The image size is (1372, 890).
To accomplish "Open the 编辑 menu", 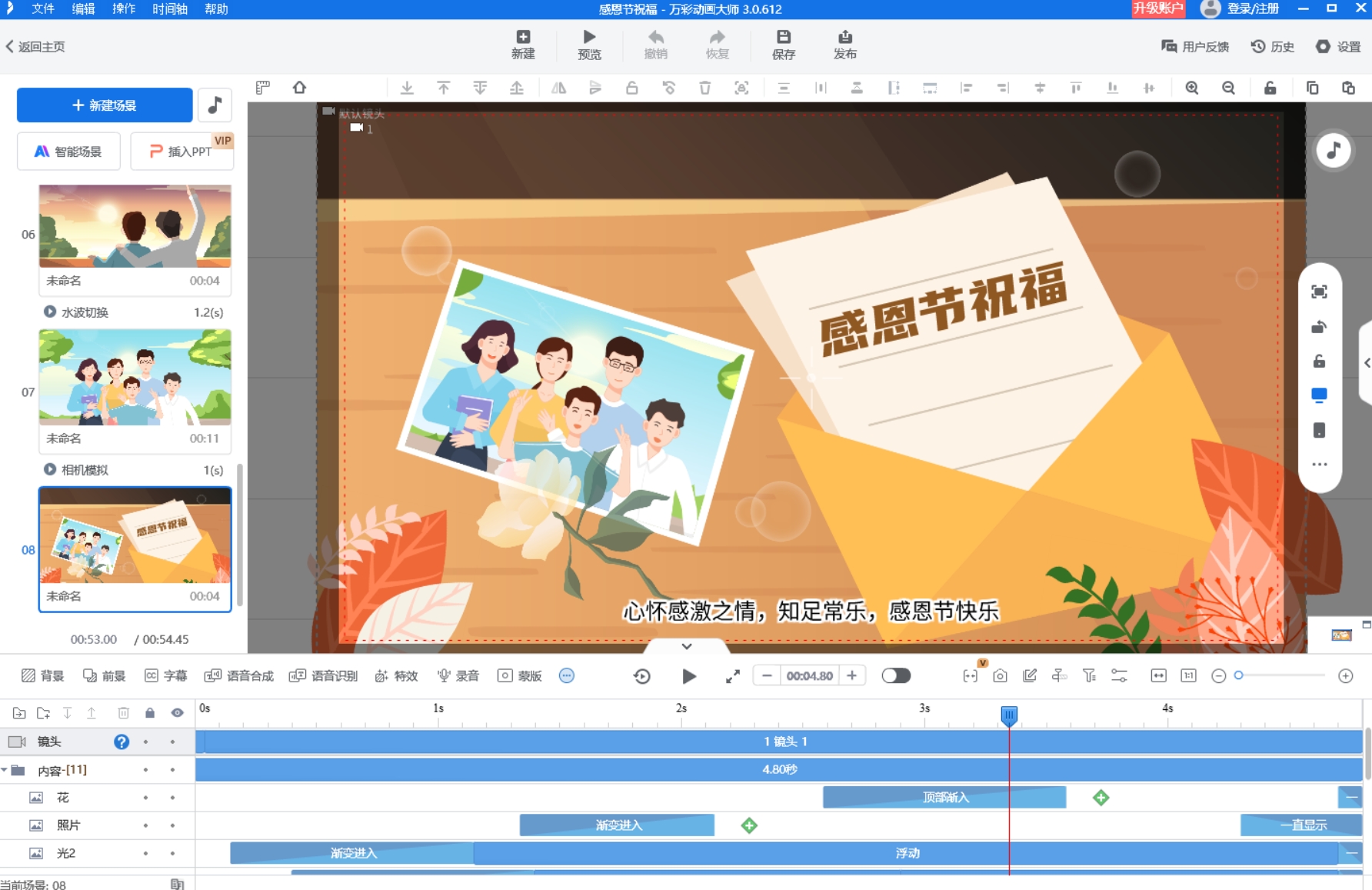I will pyautogui.click(x=83, y=8).
